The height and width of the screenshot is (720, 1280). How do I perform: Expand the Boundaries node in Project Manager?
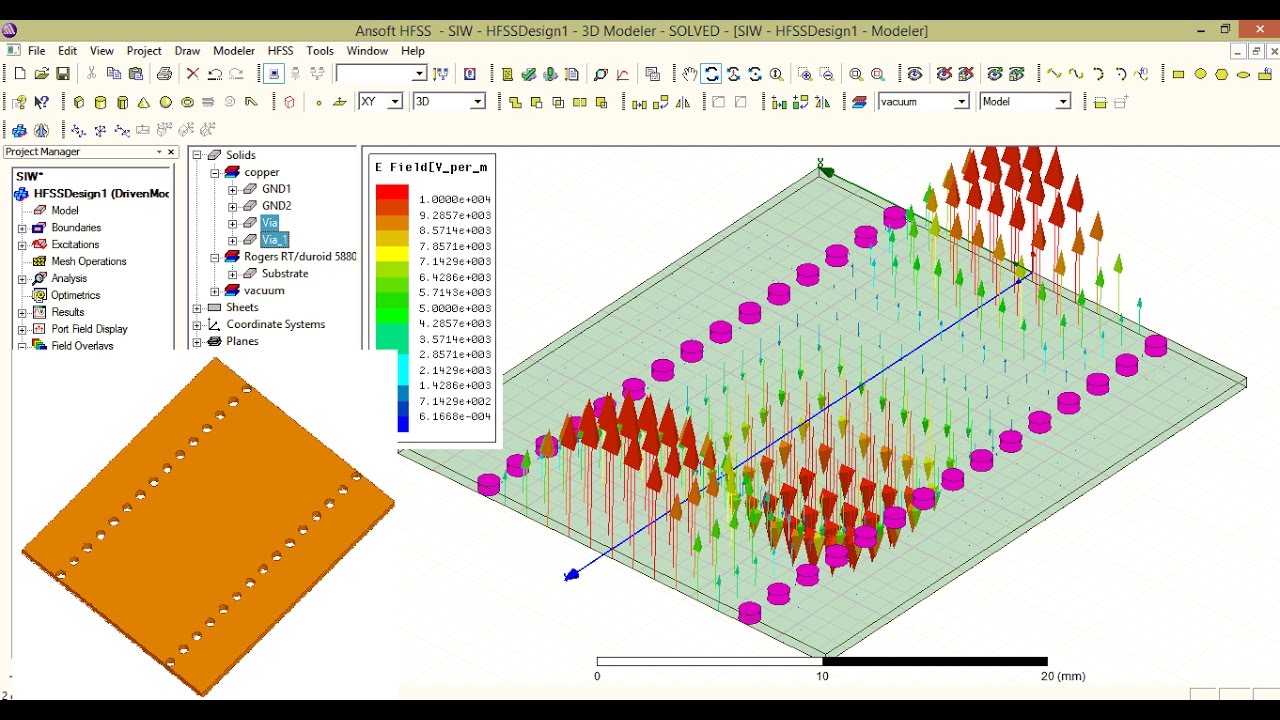click(22, 228)
